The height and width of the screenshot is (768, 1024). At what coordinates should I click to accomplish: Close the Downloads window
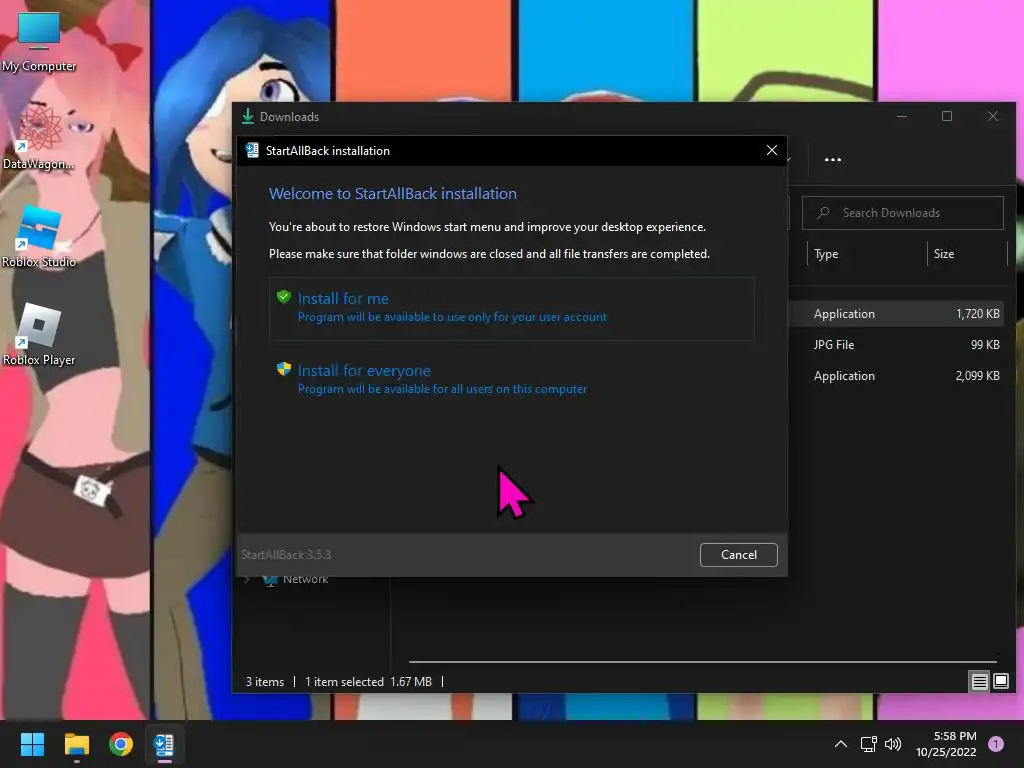(x=993, y=116)
